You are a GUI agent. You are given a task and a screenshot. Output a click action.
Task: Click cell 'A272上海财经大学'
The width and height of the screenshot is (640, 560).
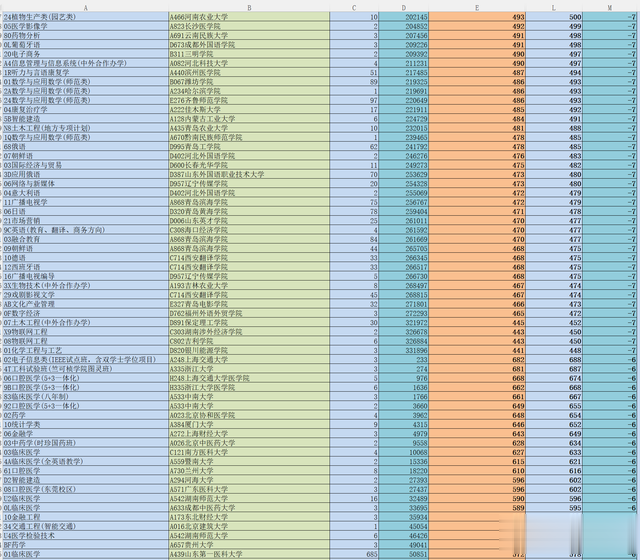tap(249, 433)
